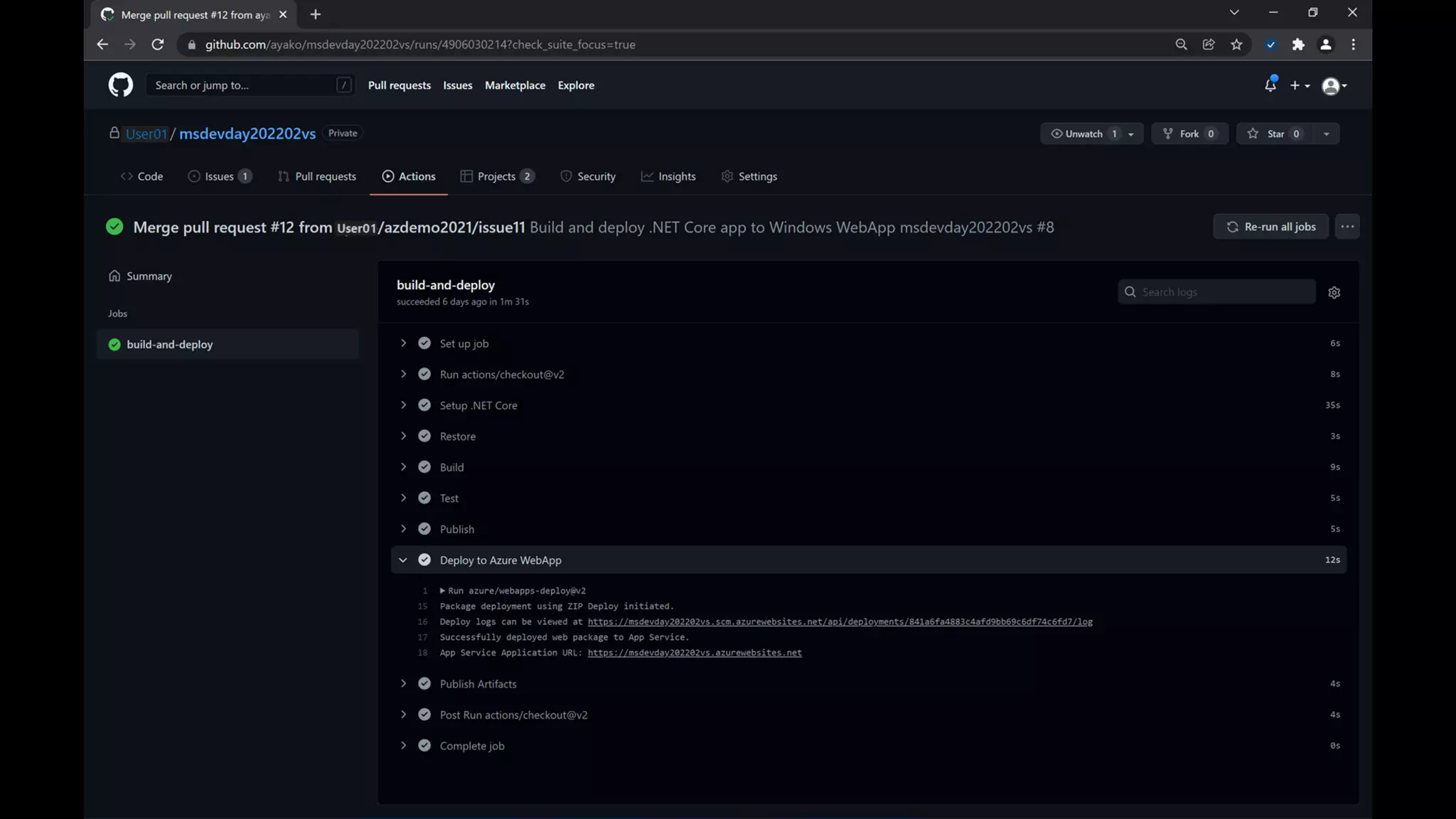Click the Summary home icon
This screenshot has width=1456, height=819.
[x=114, y=276]
